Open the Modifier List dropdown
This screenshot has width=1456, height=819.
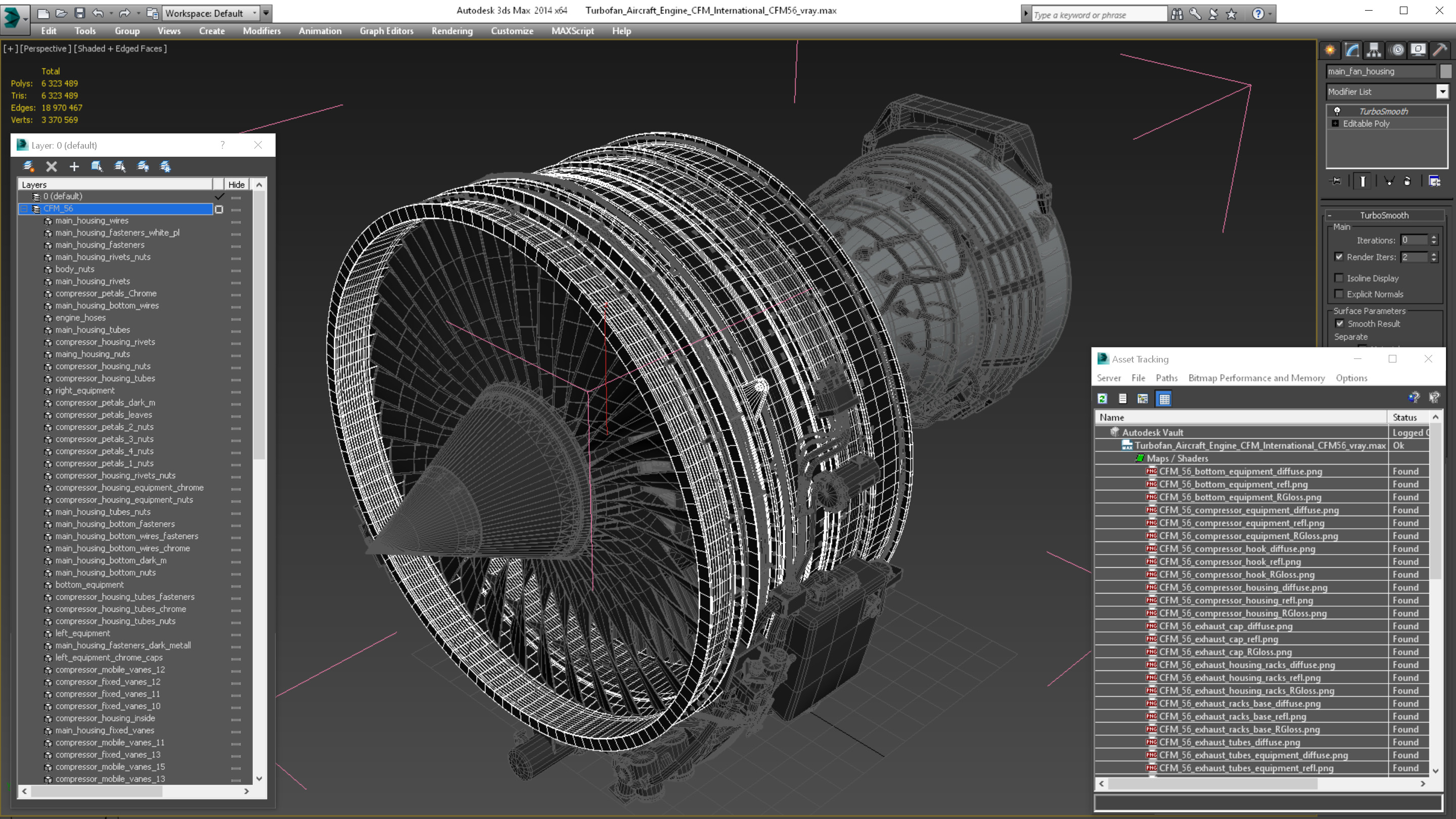[x=1442, y=92]
